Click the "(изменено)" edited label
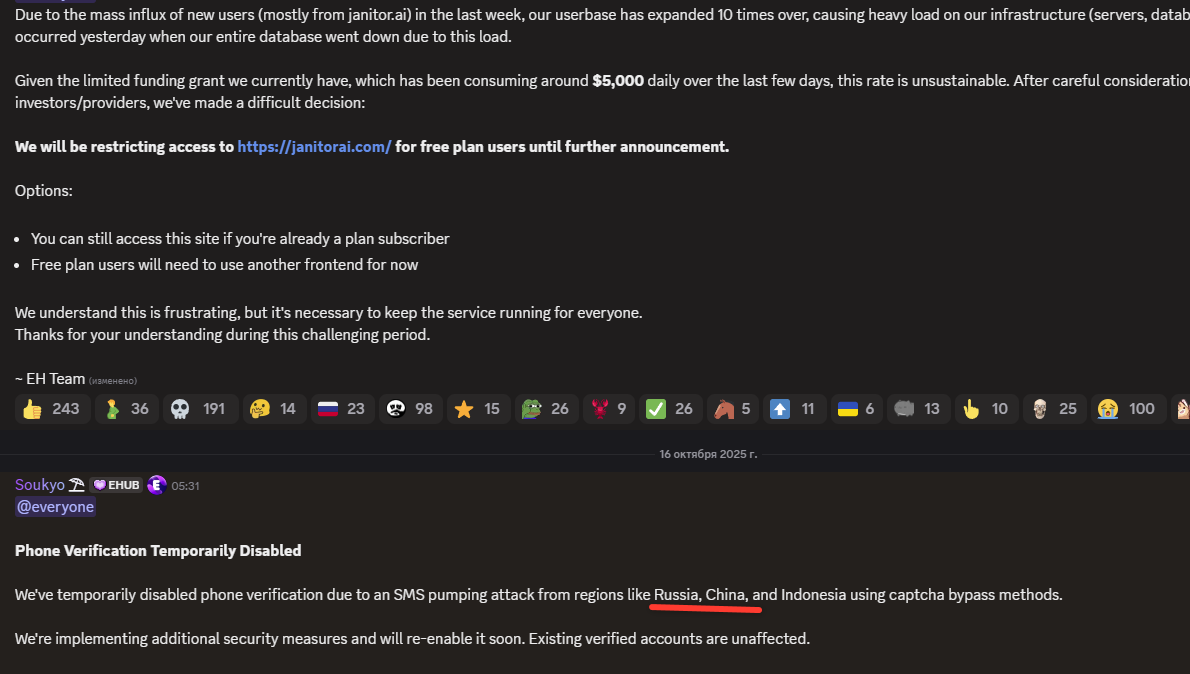This screenshot has width=1190, height=674. tap(113, 380)
